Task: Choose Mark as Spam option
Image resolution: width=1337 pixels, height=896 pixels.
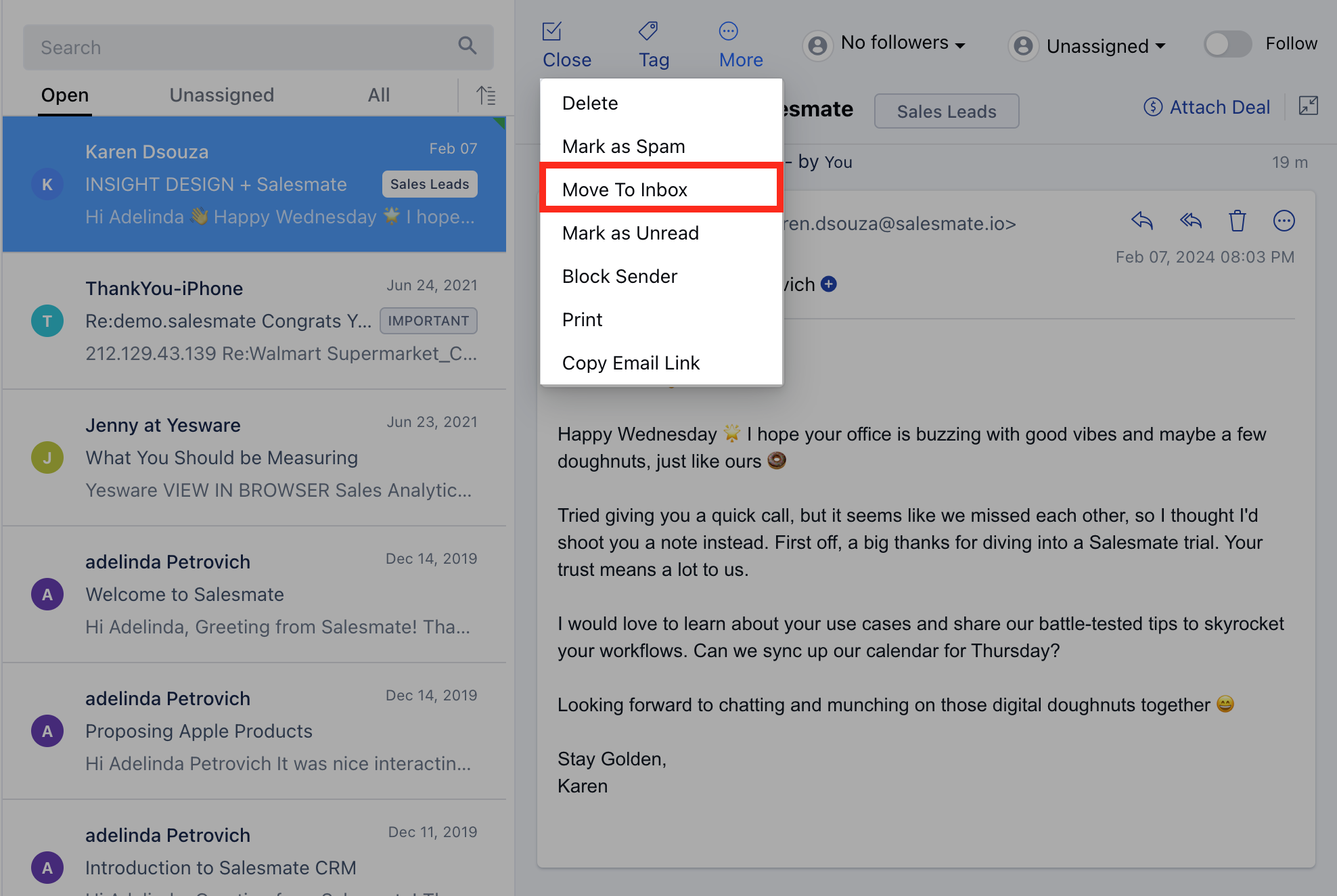Action: [623, 146]
